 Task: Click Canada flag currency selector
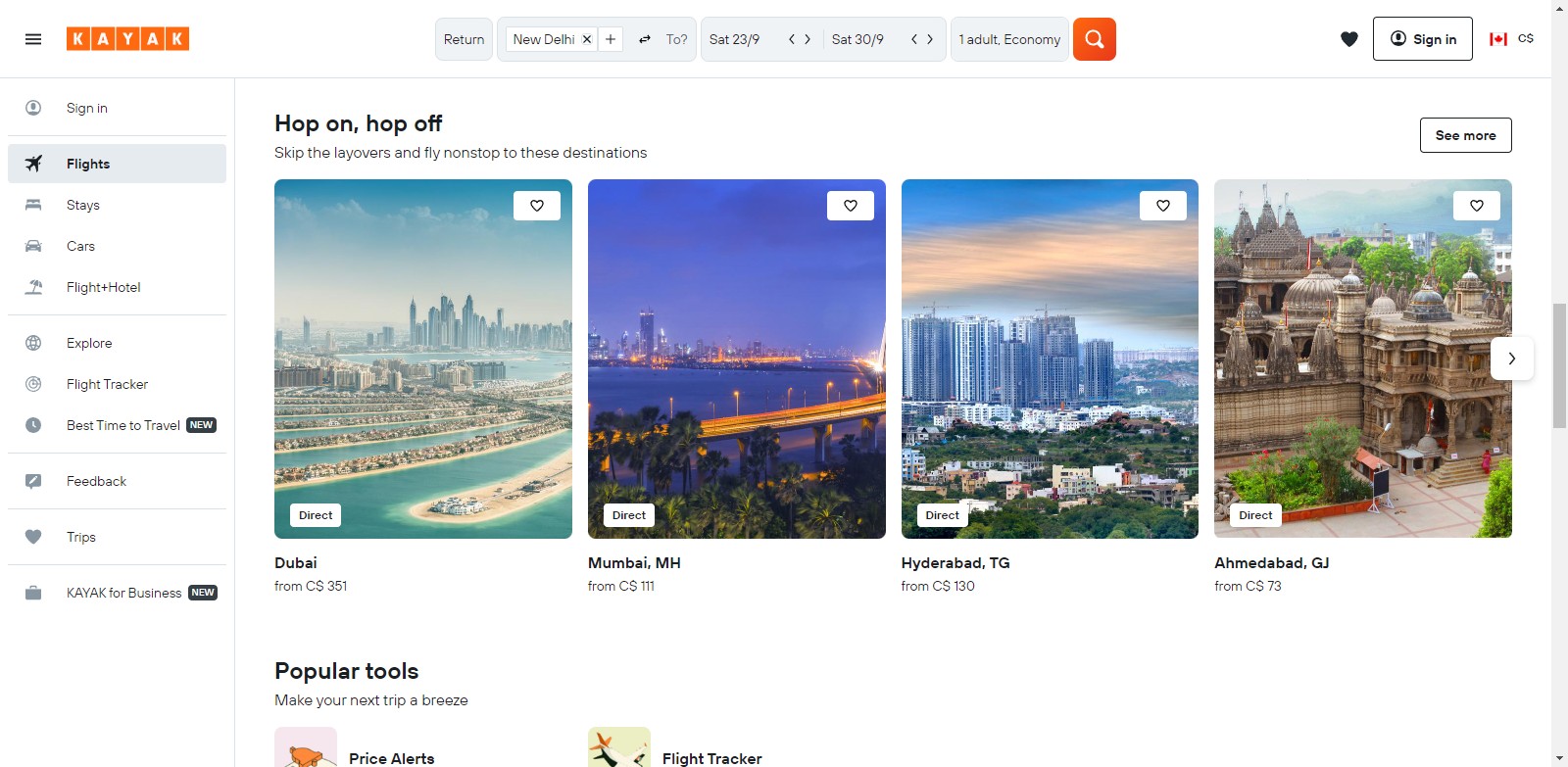(x=1510, y=39)
